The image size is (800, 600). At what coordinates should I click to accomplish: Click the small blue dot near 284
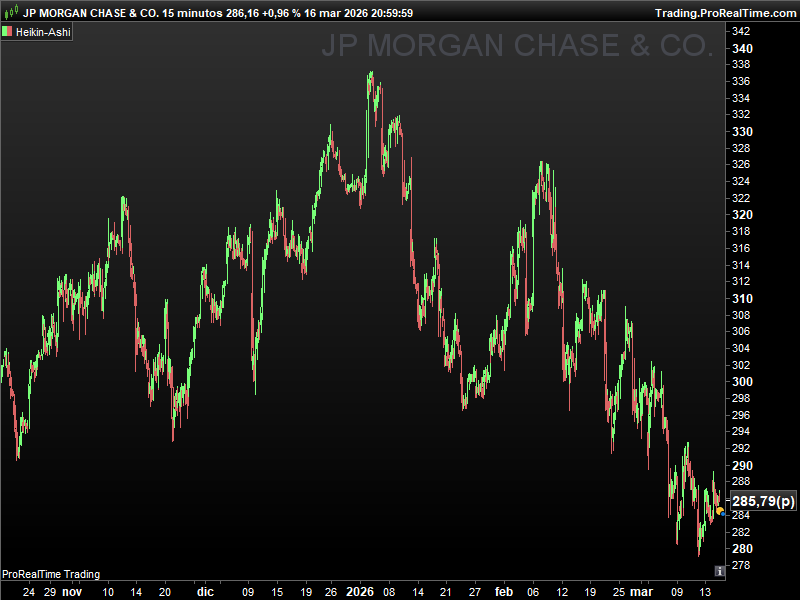[x=723, y=514]
